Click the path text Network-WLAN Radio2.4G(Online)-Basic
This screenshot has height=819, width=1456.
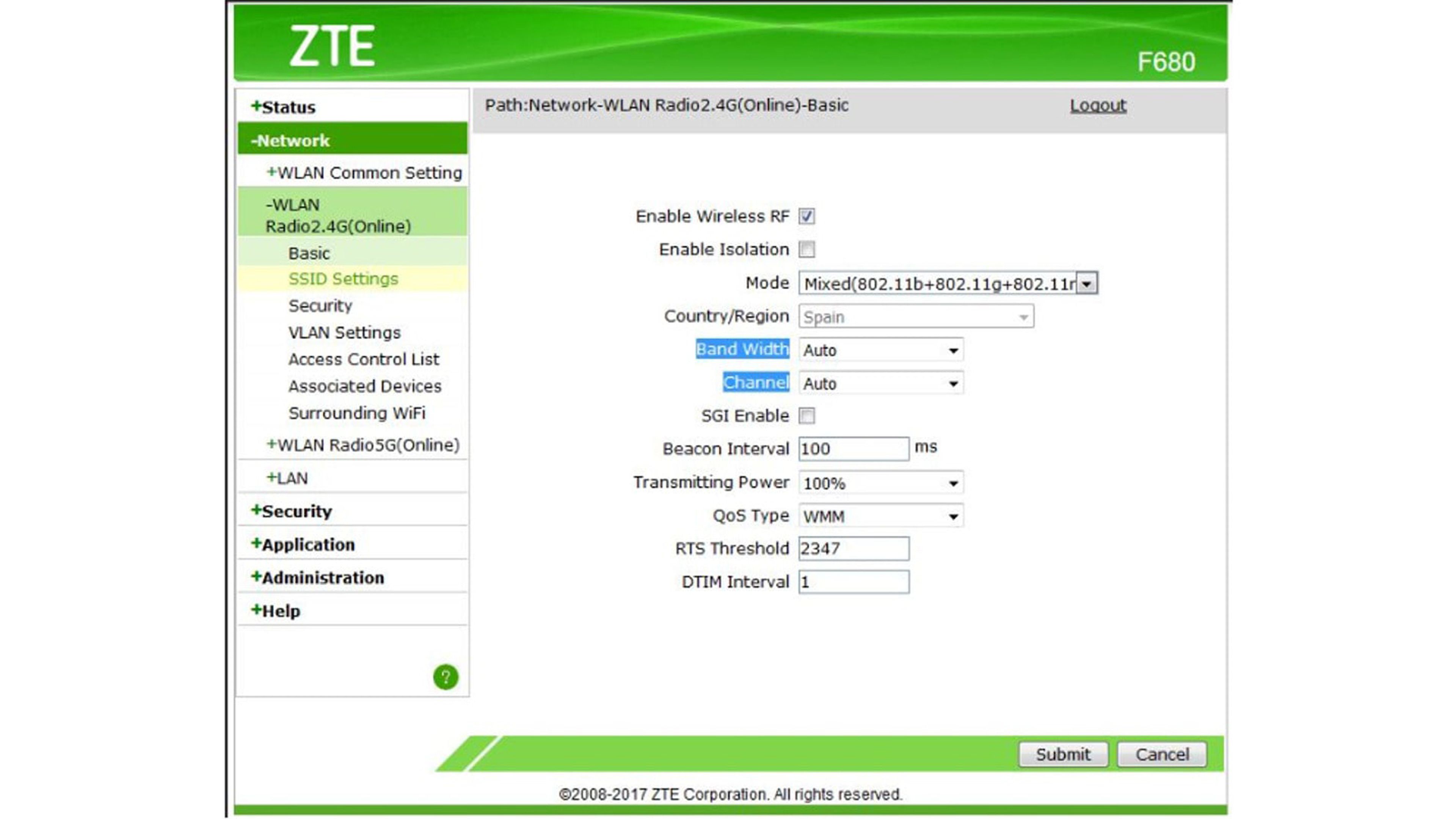tap(689, 105)
